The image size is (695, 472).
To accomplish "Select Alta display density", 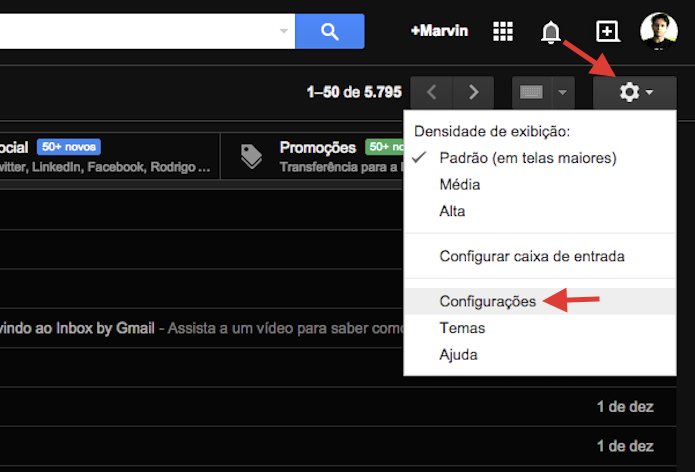I will (x=540, y=211).
